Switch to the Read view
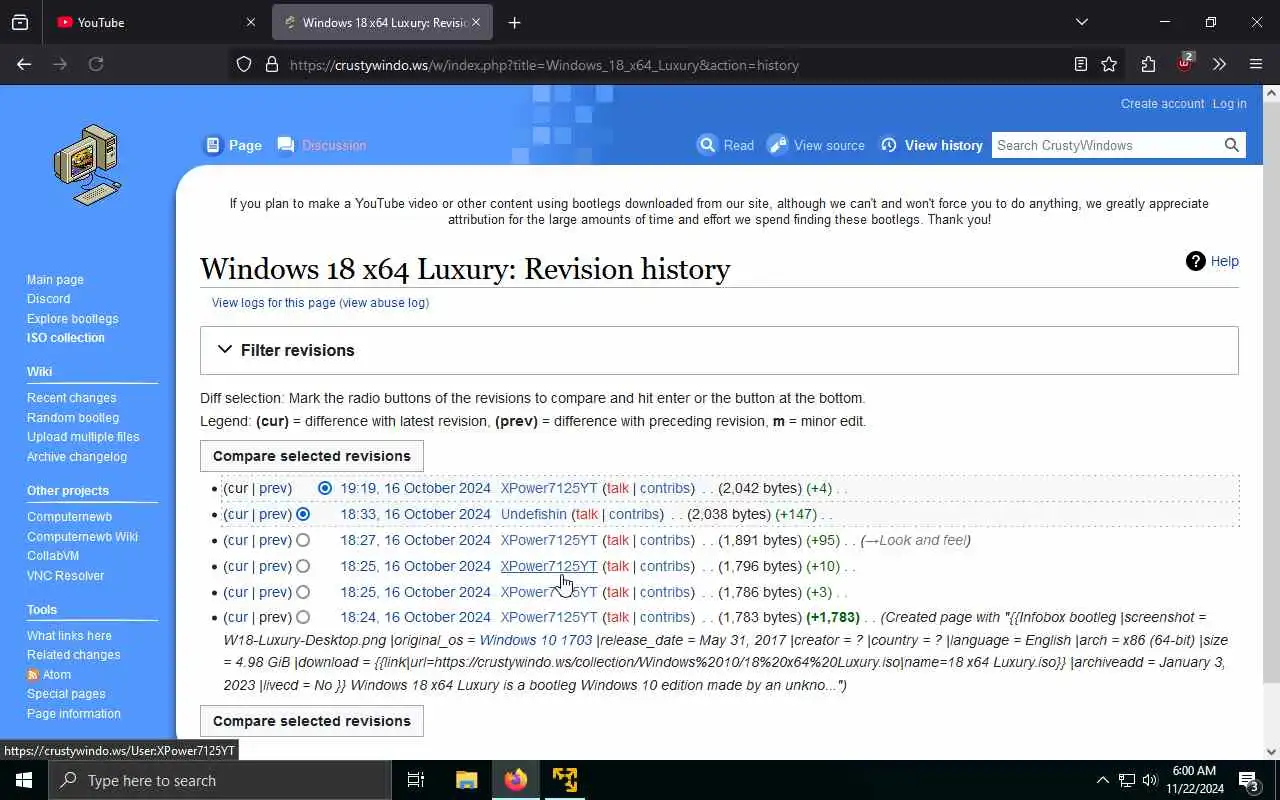This screenshot has width=1280, height=800. [x=726, y=145]
